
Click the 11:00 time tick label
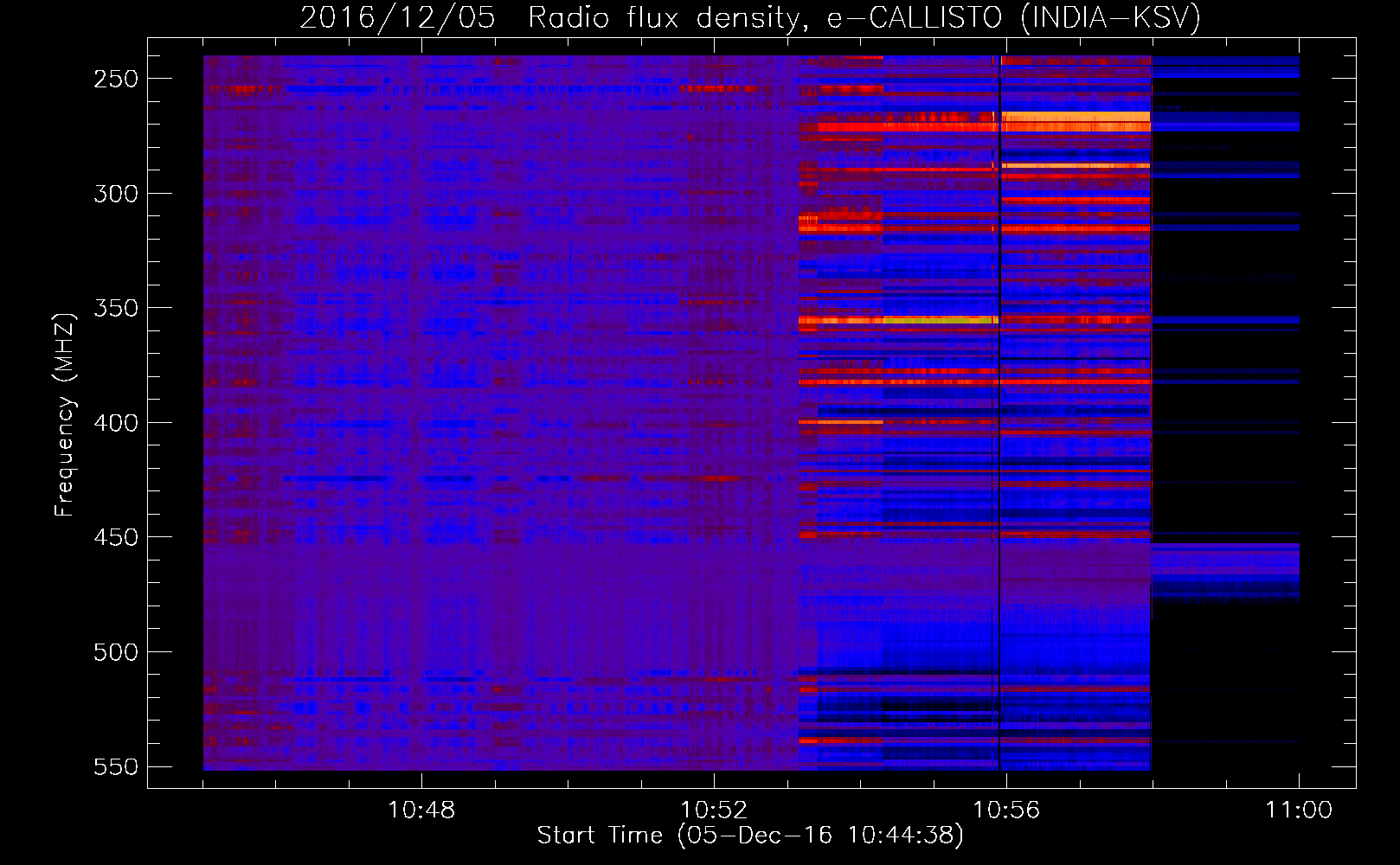pos(1299,811)
